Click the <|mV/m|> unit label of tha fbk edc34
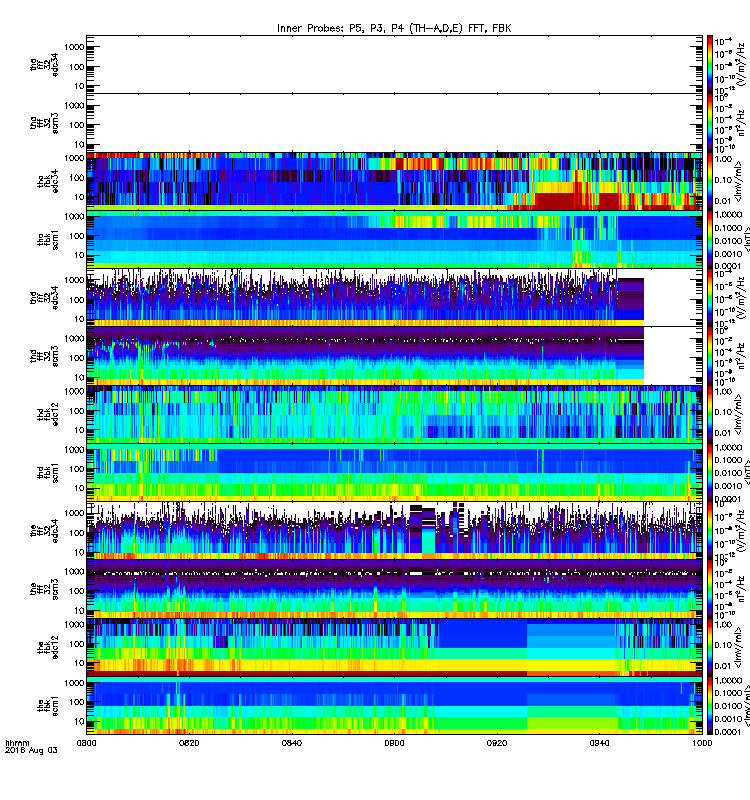Image resolution: width=750 pixels, height=800 pixels. pos(740,181)
